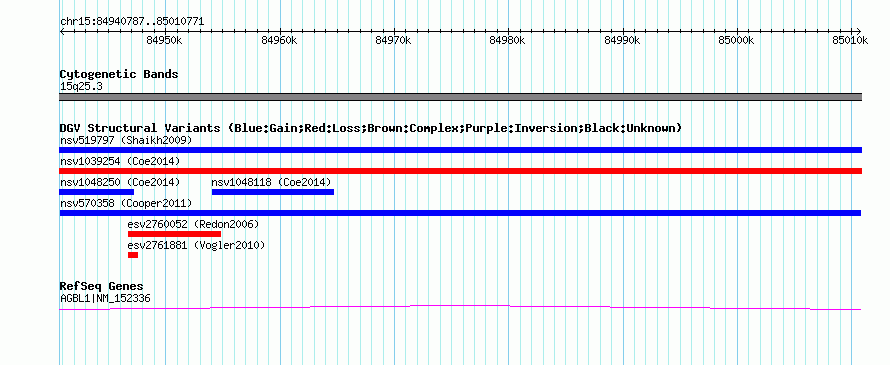The width and height of the screenshot is (890, 365).
Task: Select the red esv2760052 loss bar
Action: 174,234
